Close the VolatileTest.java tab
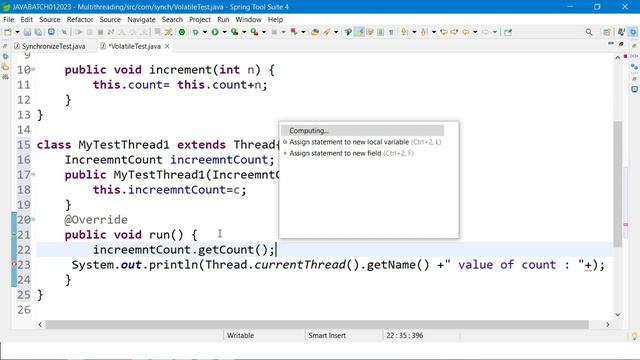This screenshot has width=640, height=360. click(167, 47)
